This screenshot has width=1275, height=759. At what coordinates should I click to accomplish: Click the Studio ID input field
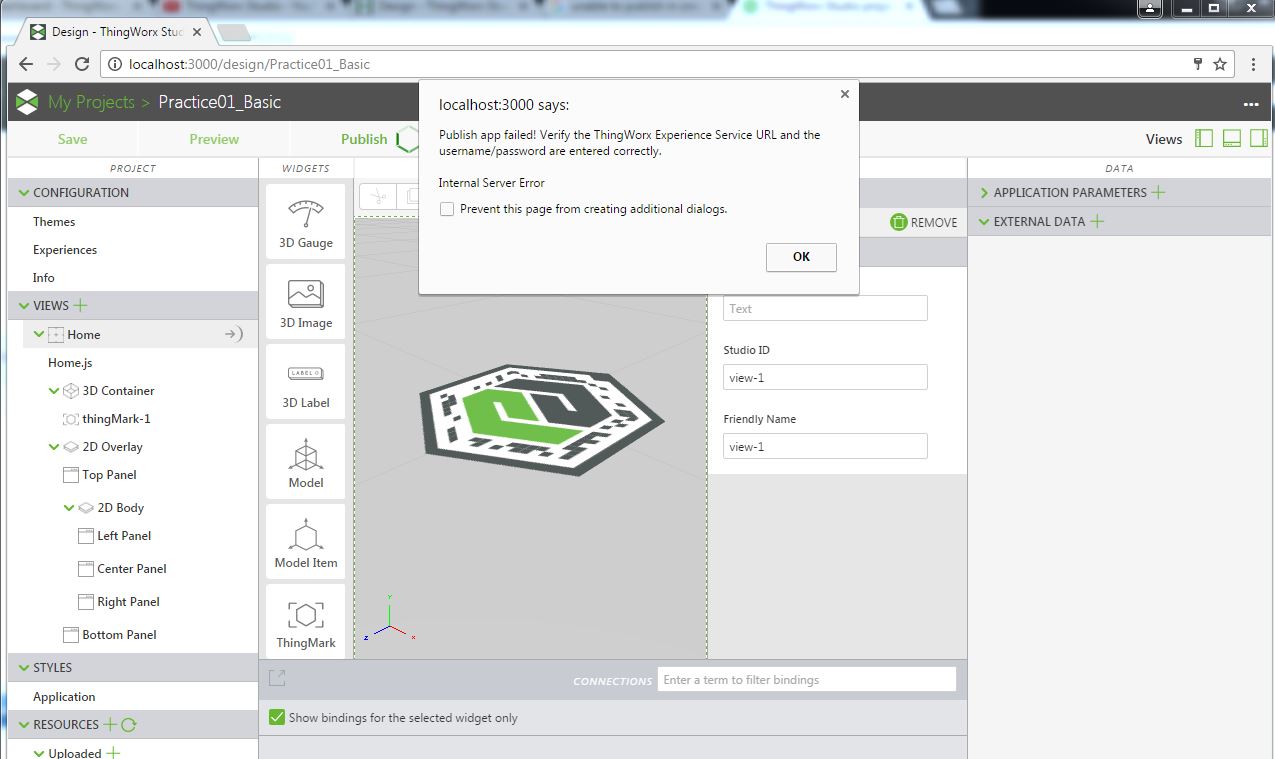(825, 377)
